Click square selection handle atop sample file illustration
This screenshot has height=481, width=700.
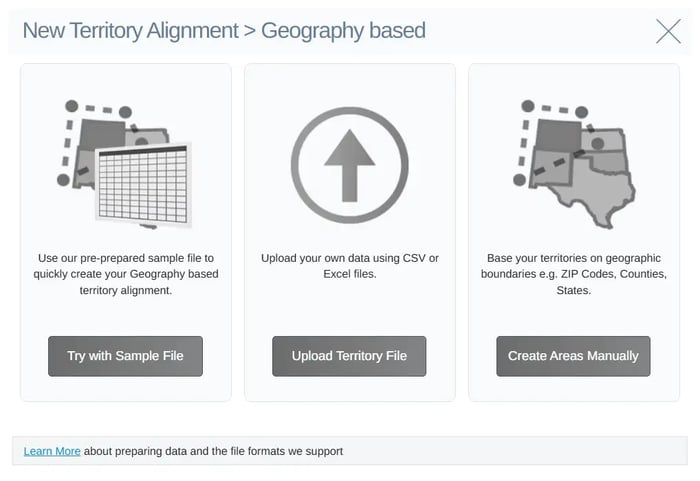[x=71, y=106]
